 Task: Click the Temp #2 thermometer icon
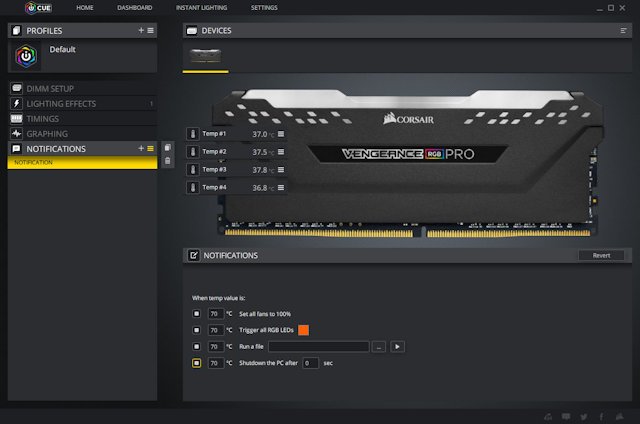pyautogui.click(x=193, y=152)
